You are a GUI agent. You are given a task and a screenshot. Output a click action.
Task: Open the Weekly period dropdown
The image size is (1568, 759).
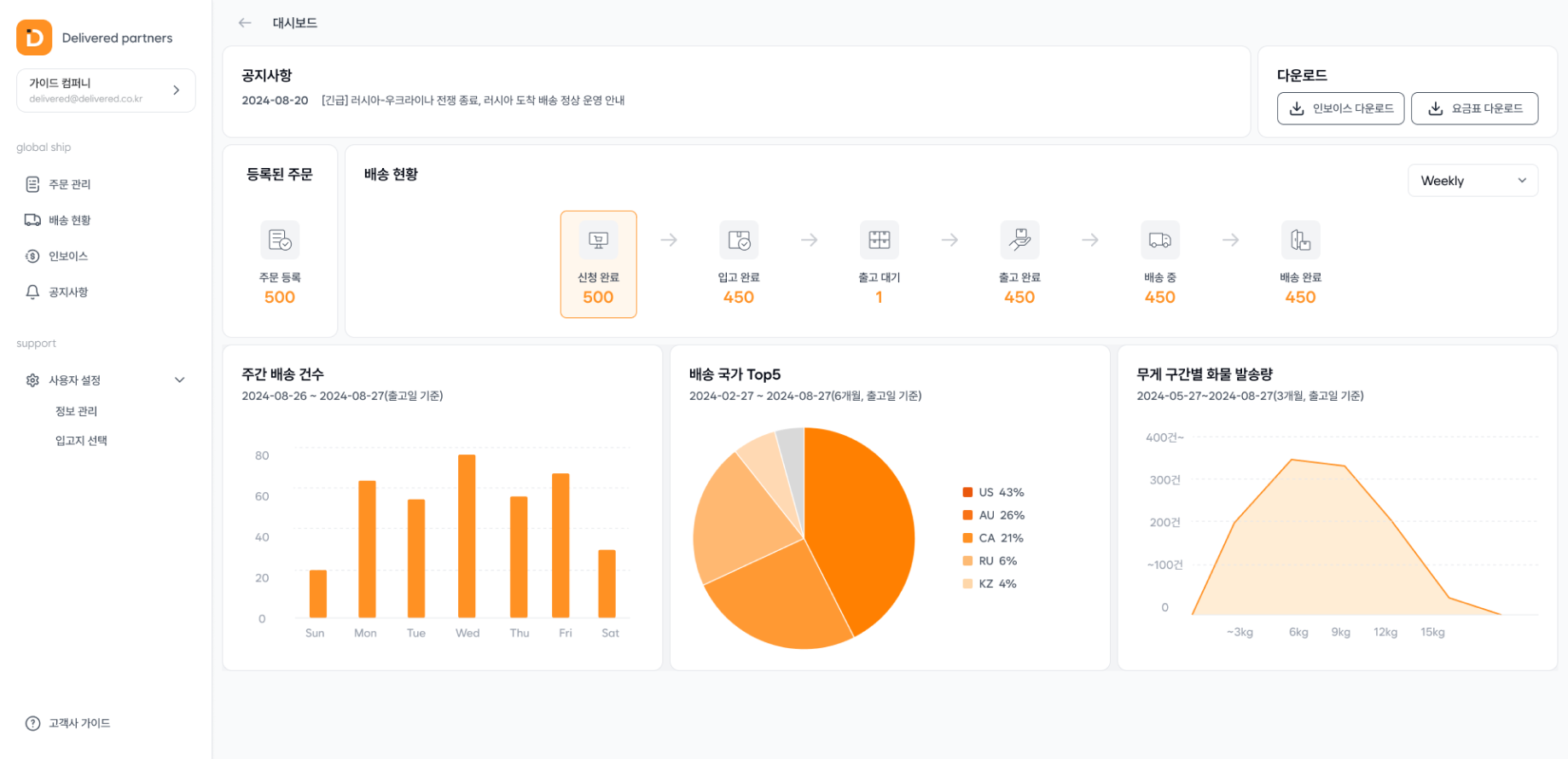[x=1472, y=181]
